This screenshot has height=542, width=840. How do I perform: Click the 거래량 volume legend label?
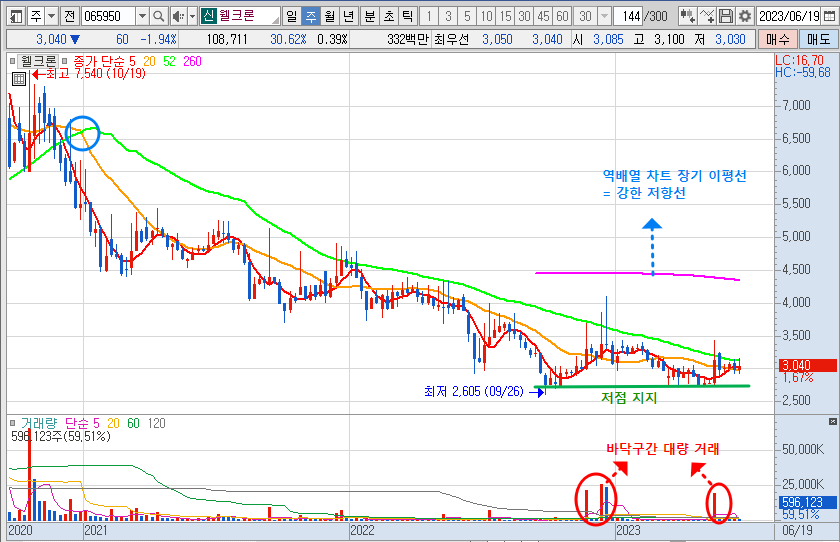[x=39, y=423]
